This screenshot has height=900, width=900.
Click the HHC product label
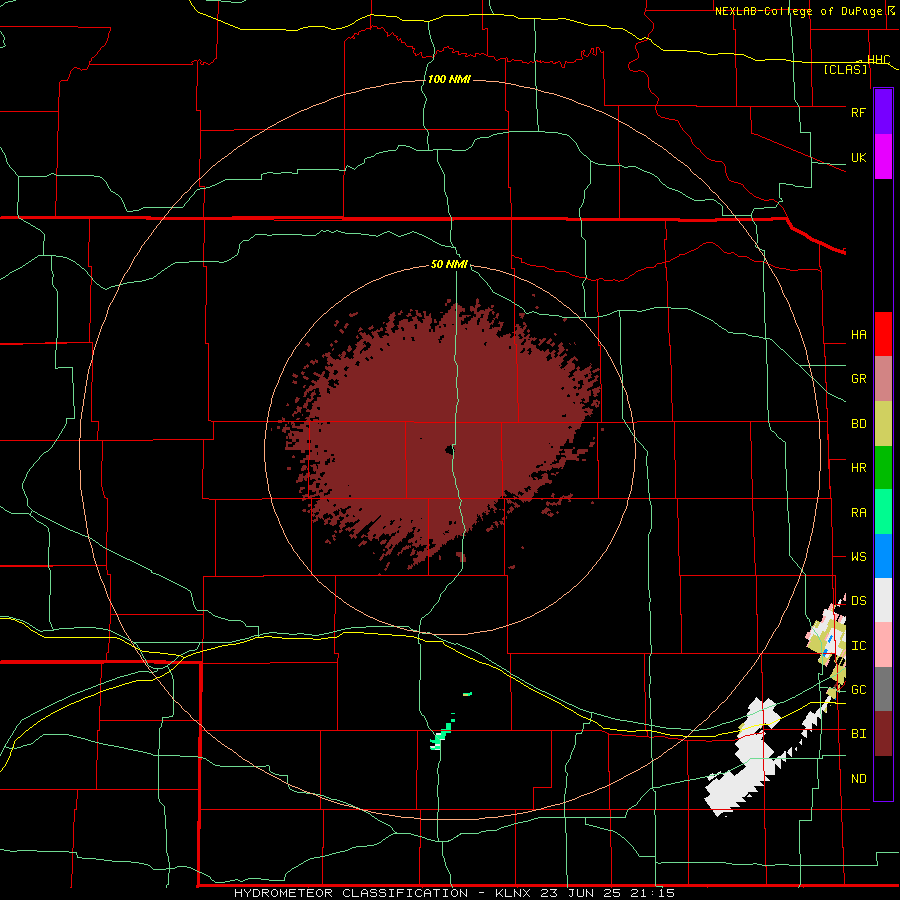(878, 60)
